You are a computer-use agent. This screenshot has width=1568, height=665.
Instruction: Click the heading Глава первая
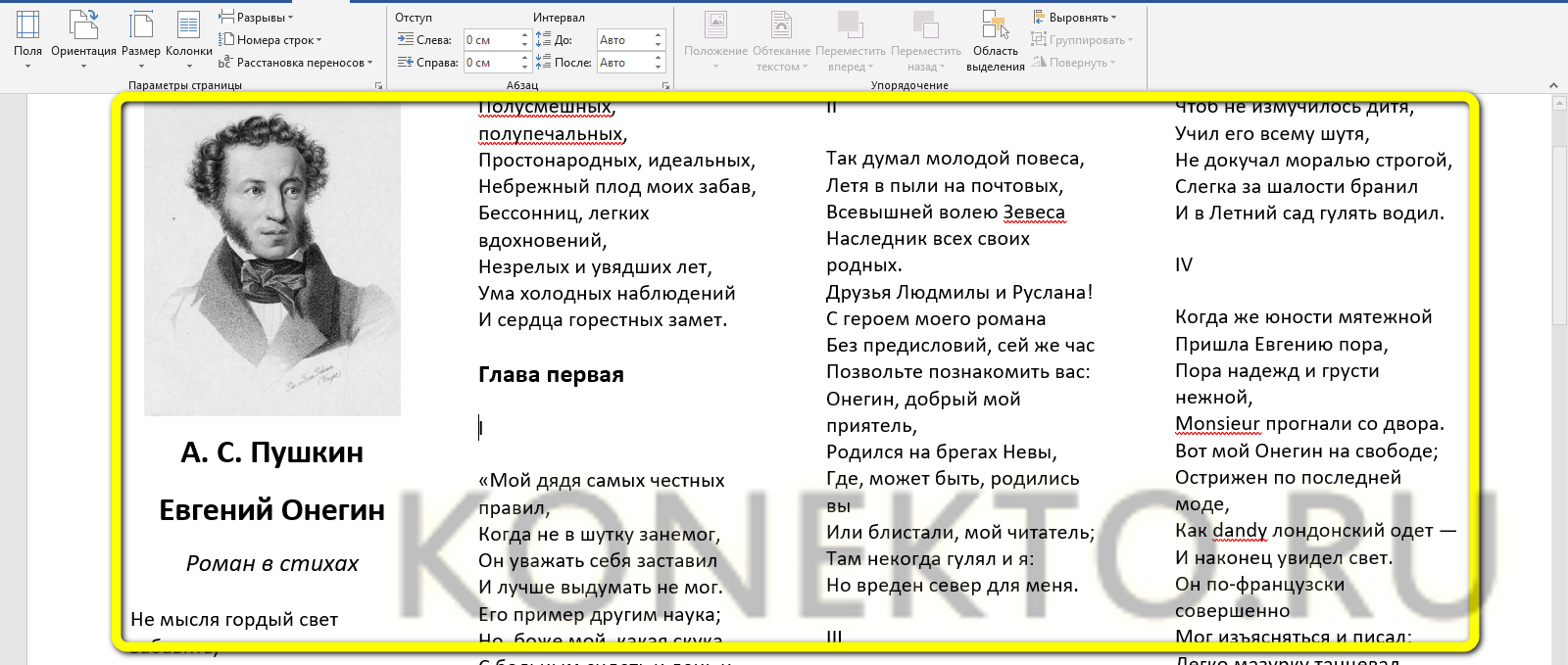(551, 375)
